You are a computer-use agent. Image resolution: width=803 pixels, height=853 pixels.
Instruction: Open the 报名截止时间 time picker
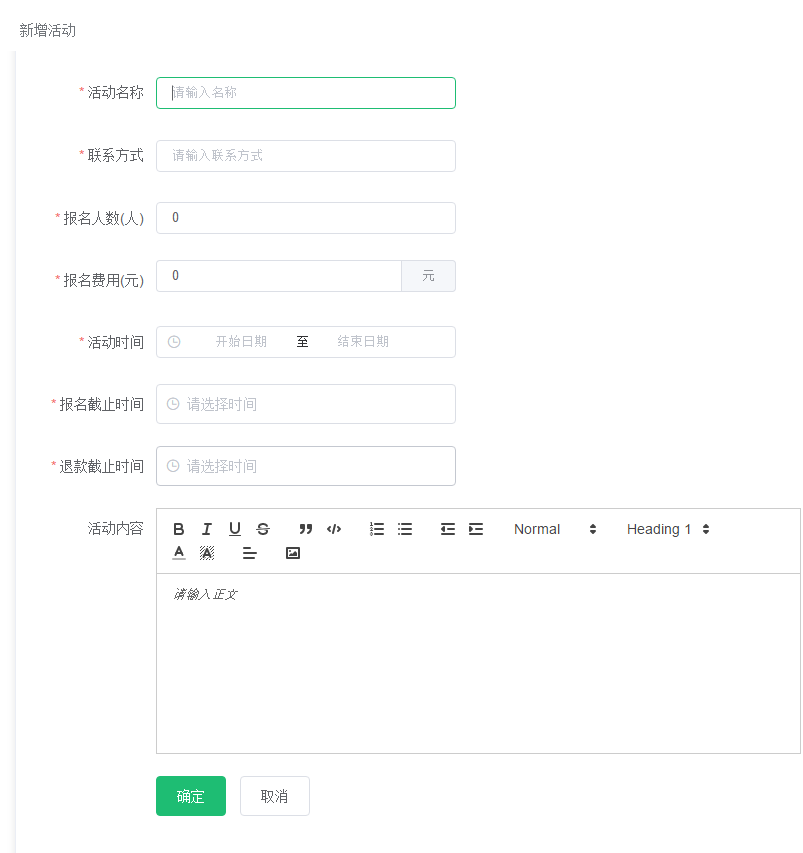(305, 404)
